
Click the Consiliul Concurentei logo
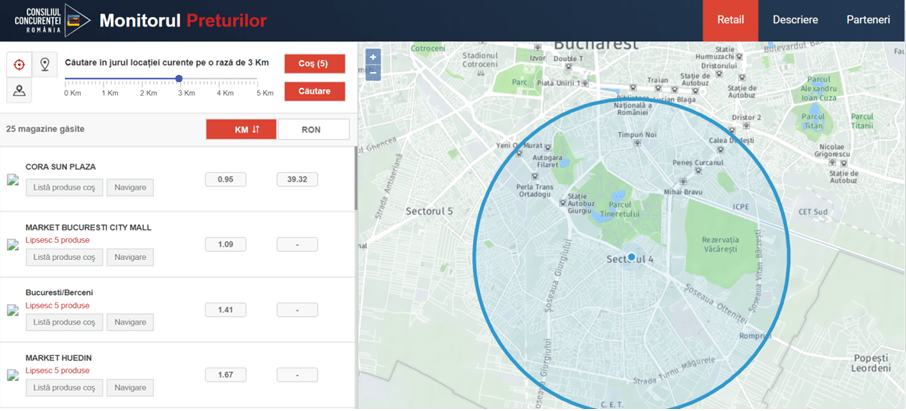click(x=53, y=20)
